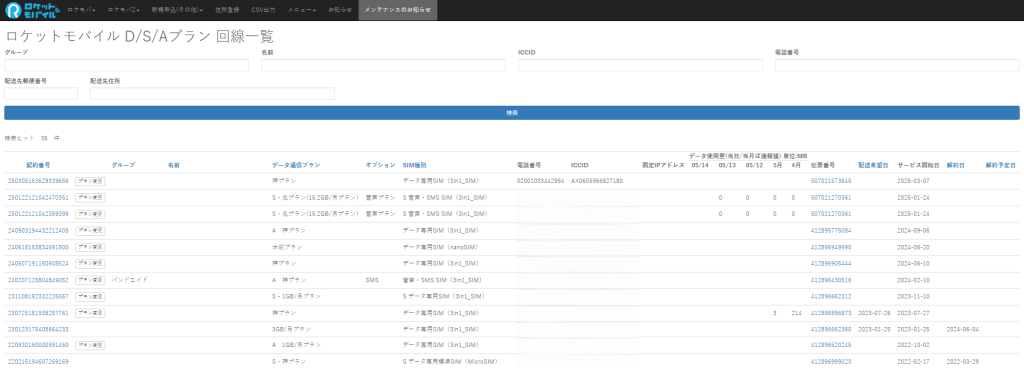
Task: Focus the ICCID search field
Action: point(640,65)
